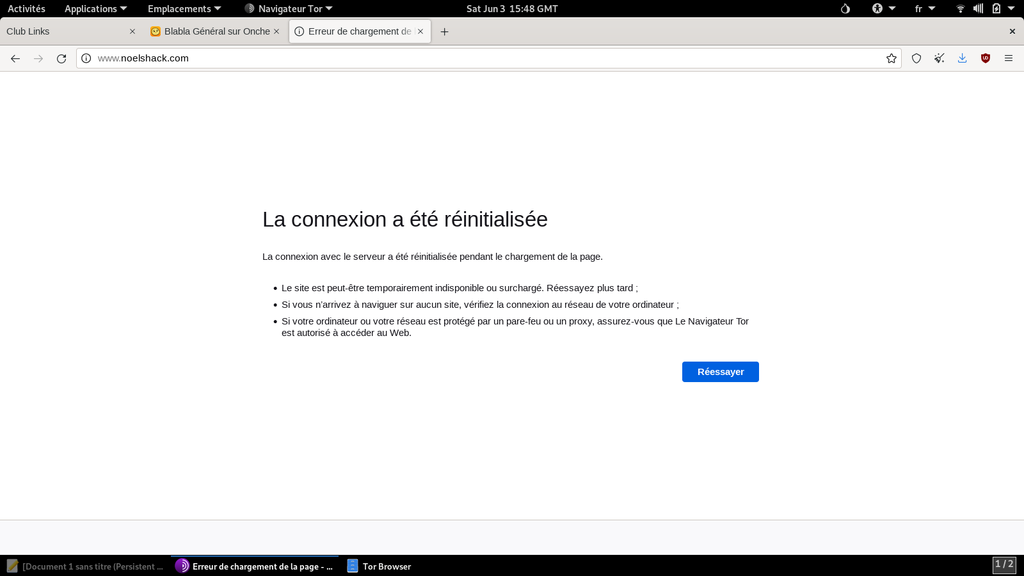Image resolution: width=1024 pixels, height=576 pixels.
Task: Open the uBlock Origin extension
Action: pos(985,58)
